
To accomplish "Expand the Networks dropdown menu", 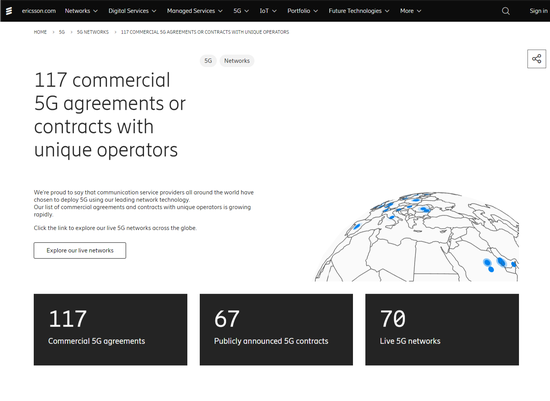I will 81,11.
